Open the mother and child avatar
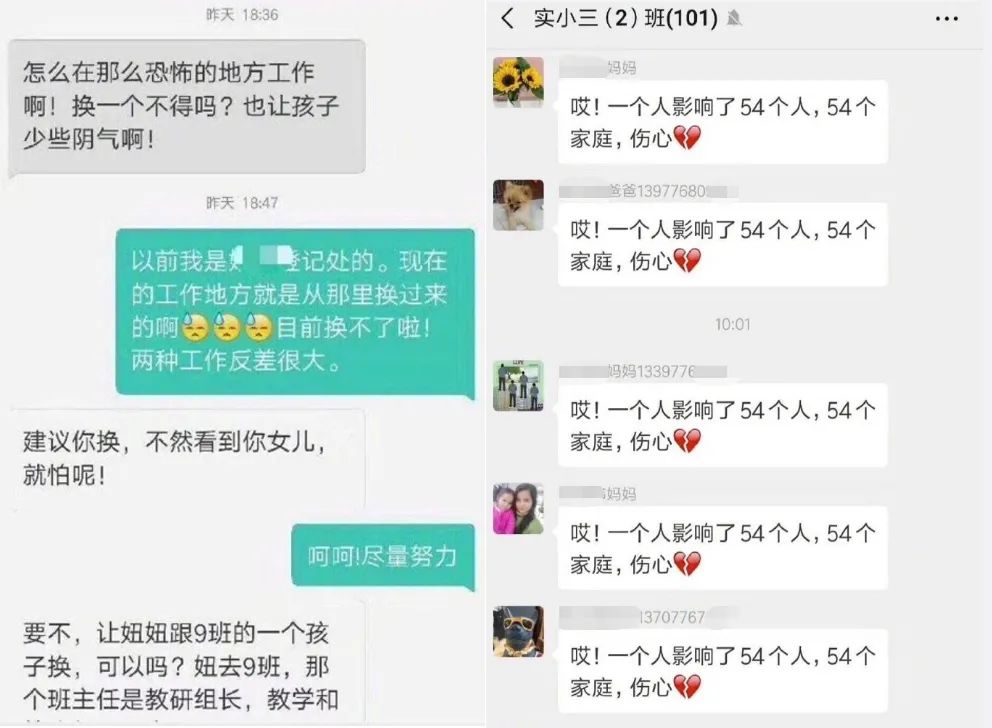Image resolution: width=992 pixels, height=728 pixels. [x=518, y=509]
